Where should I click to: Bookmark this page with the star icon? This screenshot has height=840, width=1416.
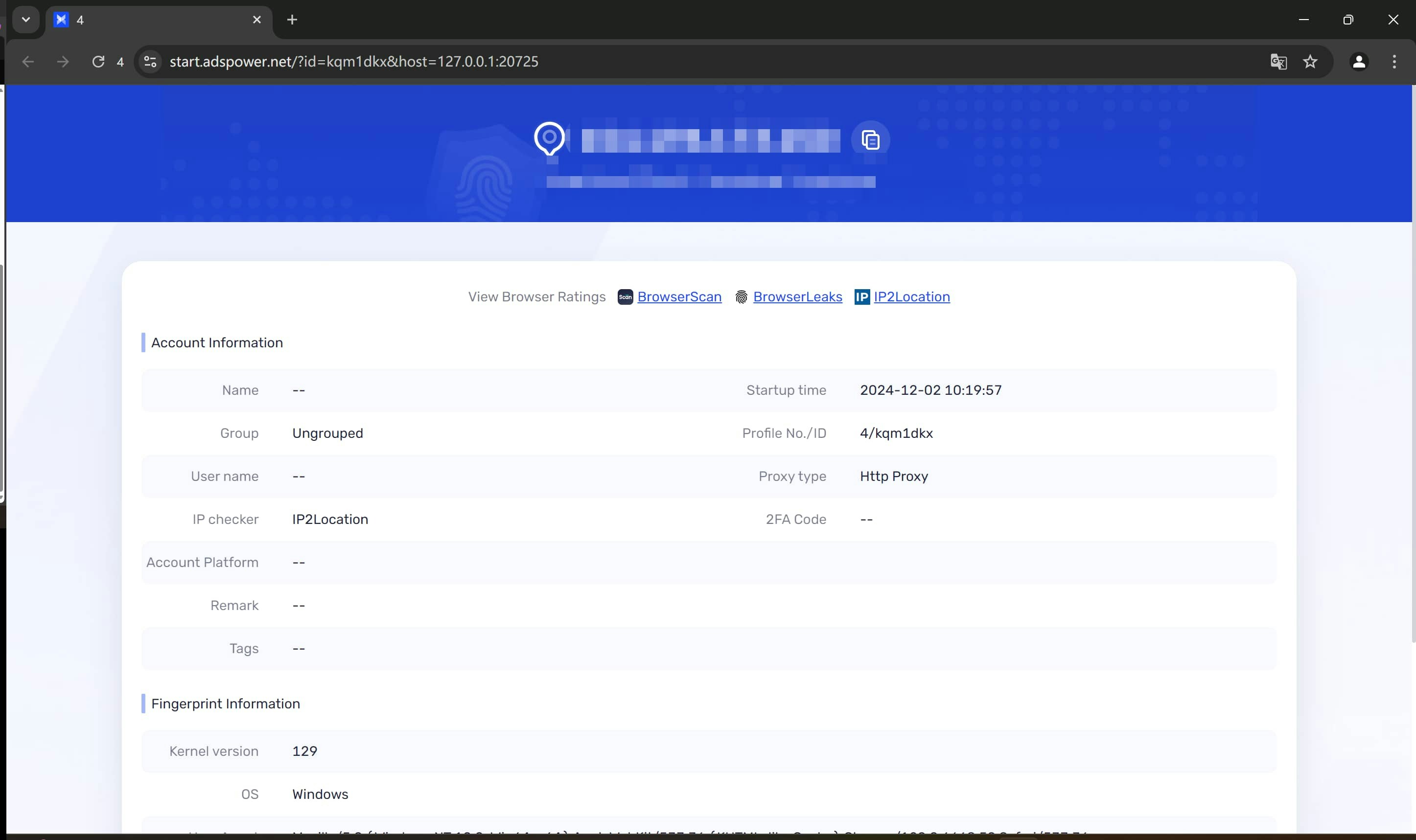[x=1310, y=62]
